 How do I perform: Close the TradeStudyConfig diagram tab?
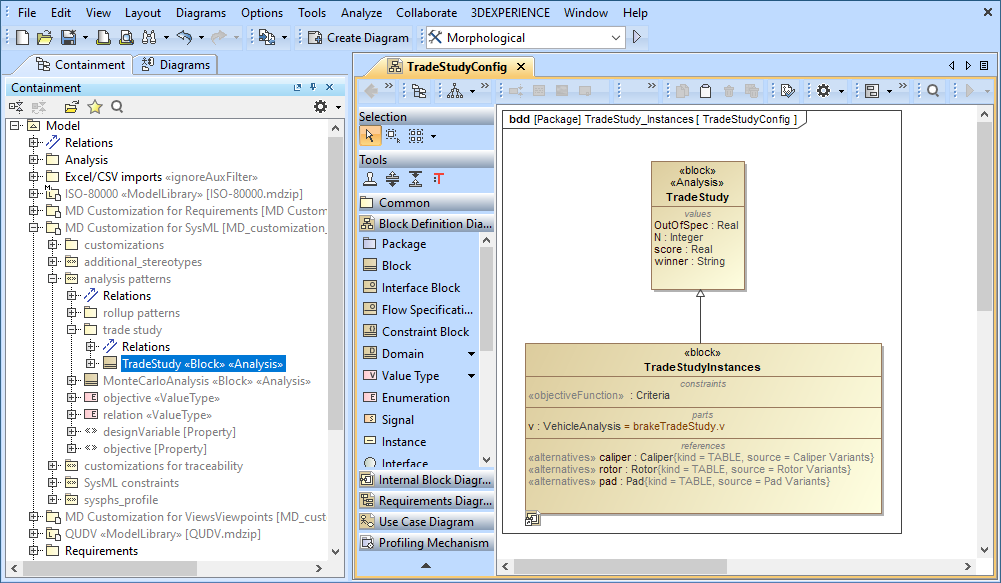(x=521, y=67)
